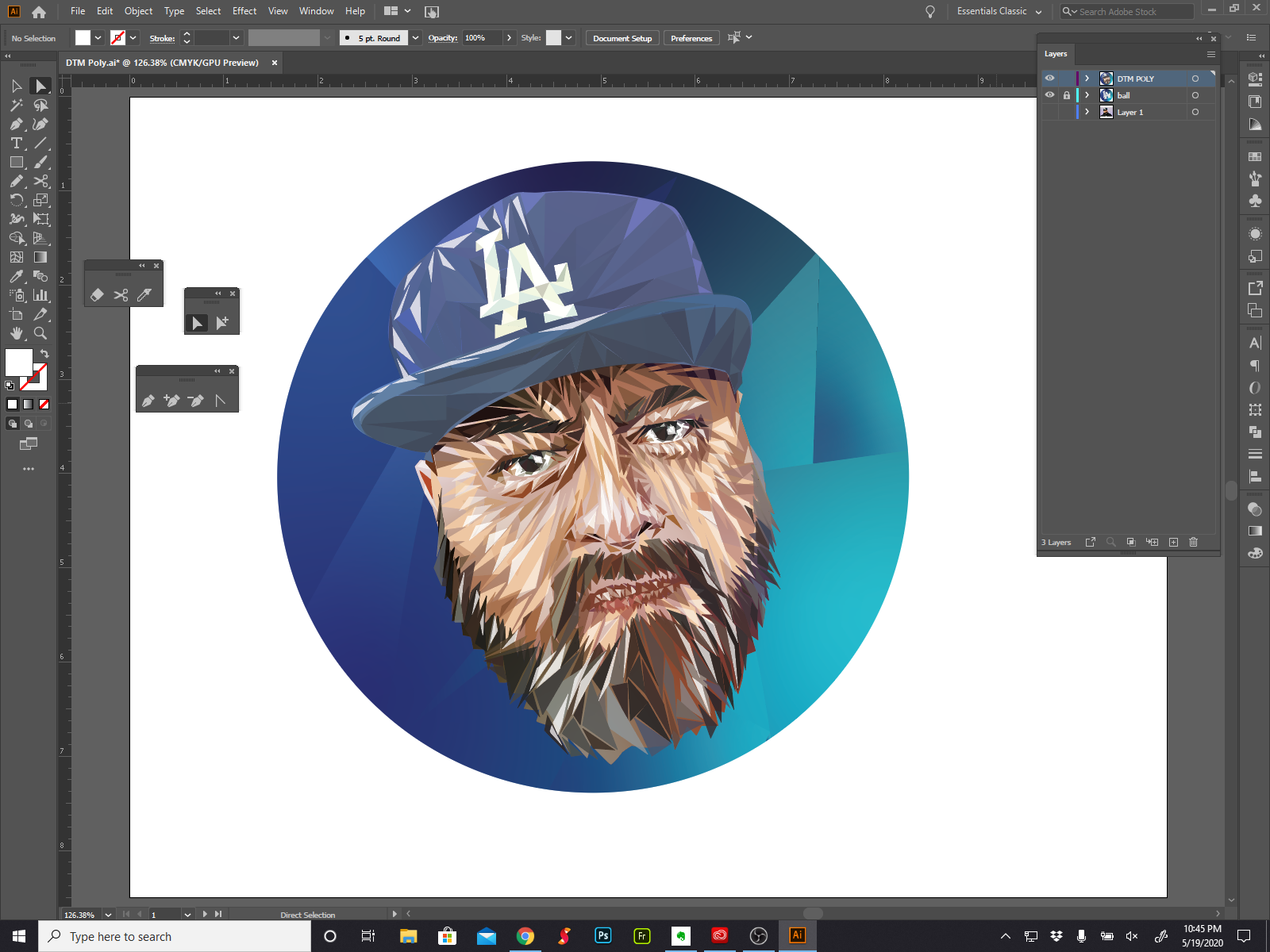Select the Gradient tool in the toolbar
Viewport: 1270px width, 952px height.
coord(40,257)
